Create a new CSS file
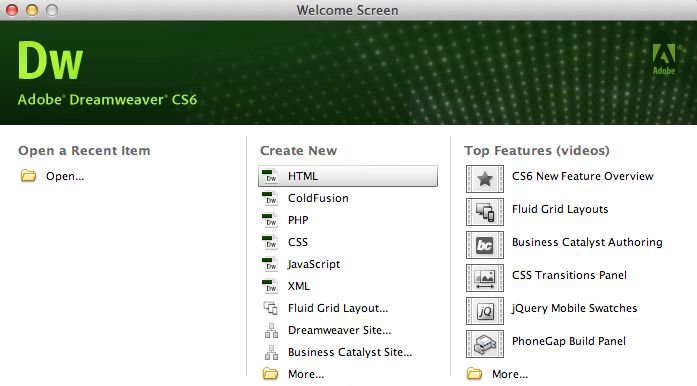 point(298,242)
